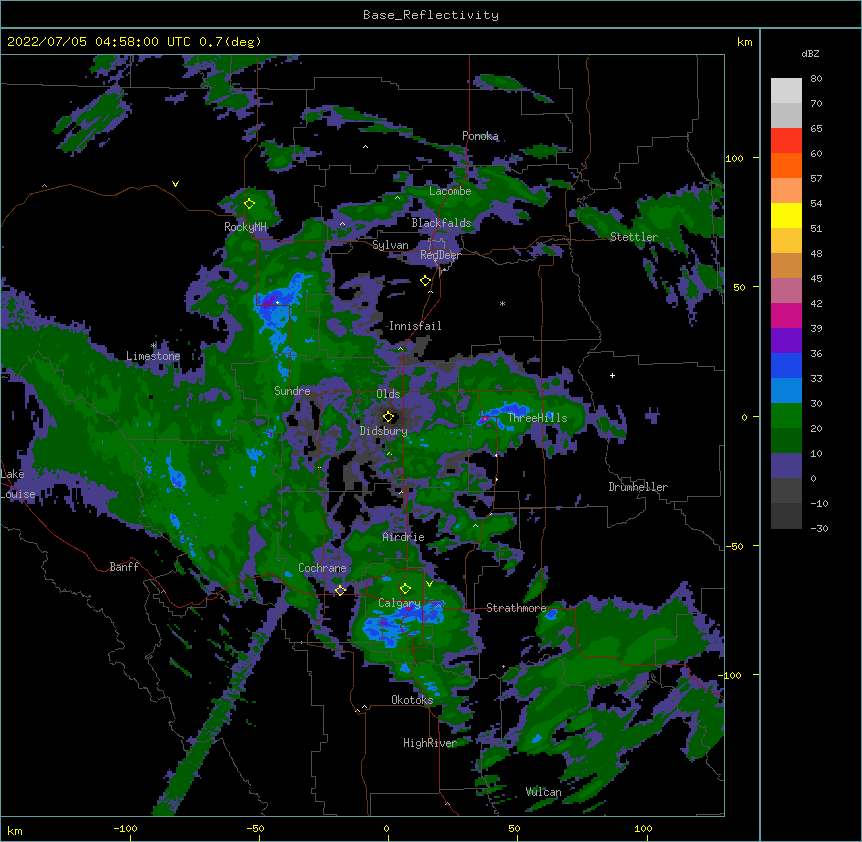Viewport: 862px width, 842px height.
Task: Select the light blue legend swatch below 33
Action: 786,390
